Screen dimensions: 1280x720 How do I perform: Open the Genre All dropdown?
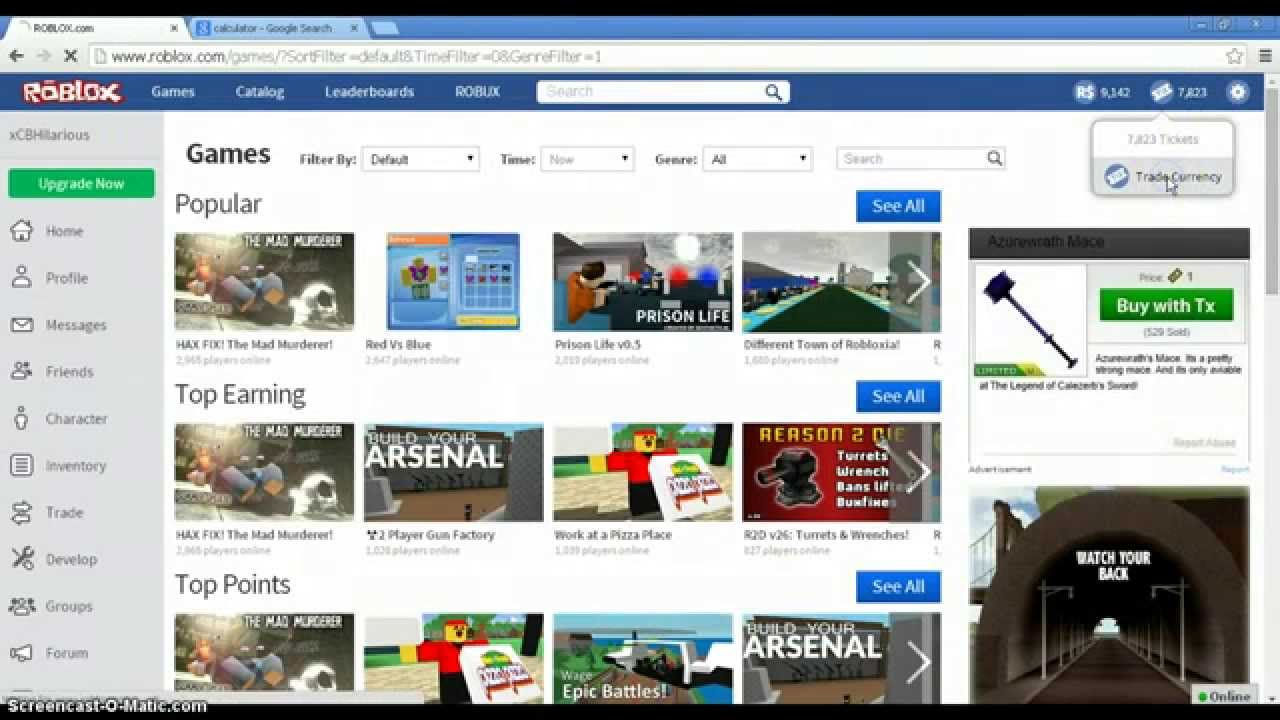click(x=758, y=159)
